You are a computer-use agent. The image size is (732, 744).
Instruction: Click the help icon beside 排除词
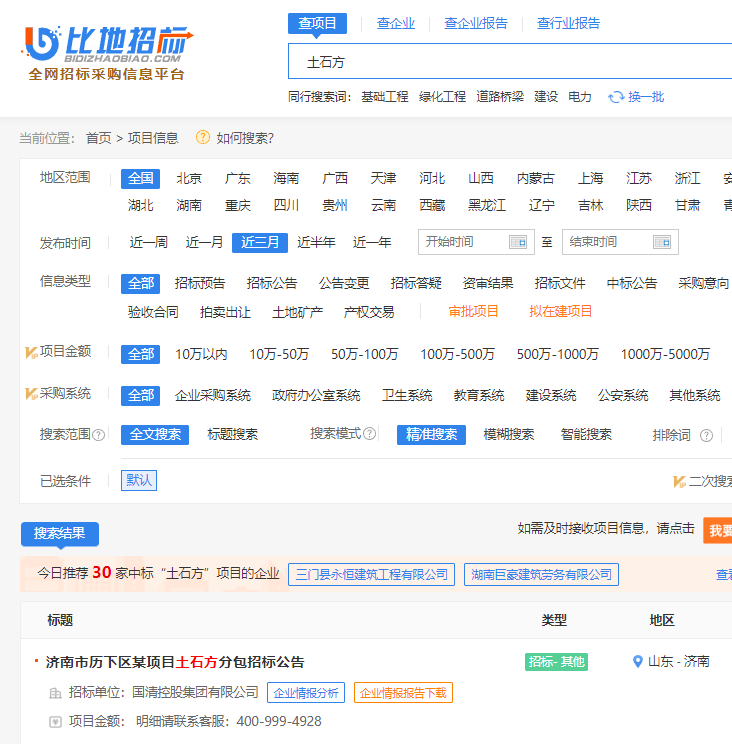click(x=706, y=436)
